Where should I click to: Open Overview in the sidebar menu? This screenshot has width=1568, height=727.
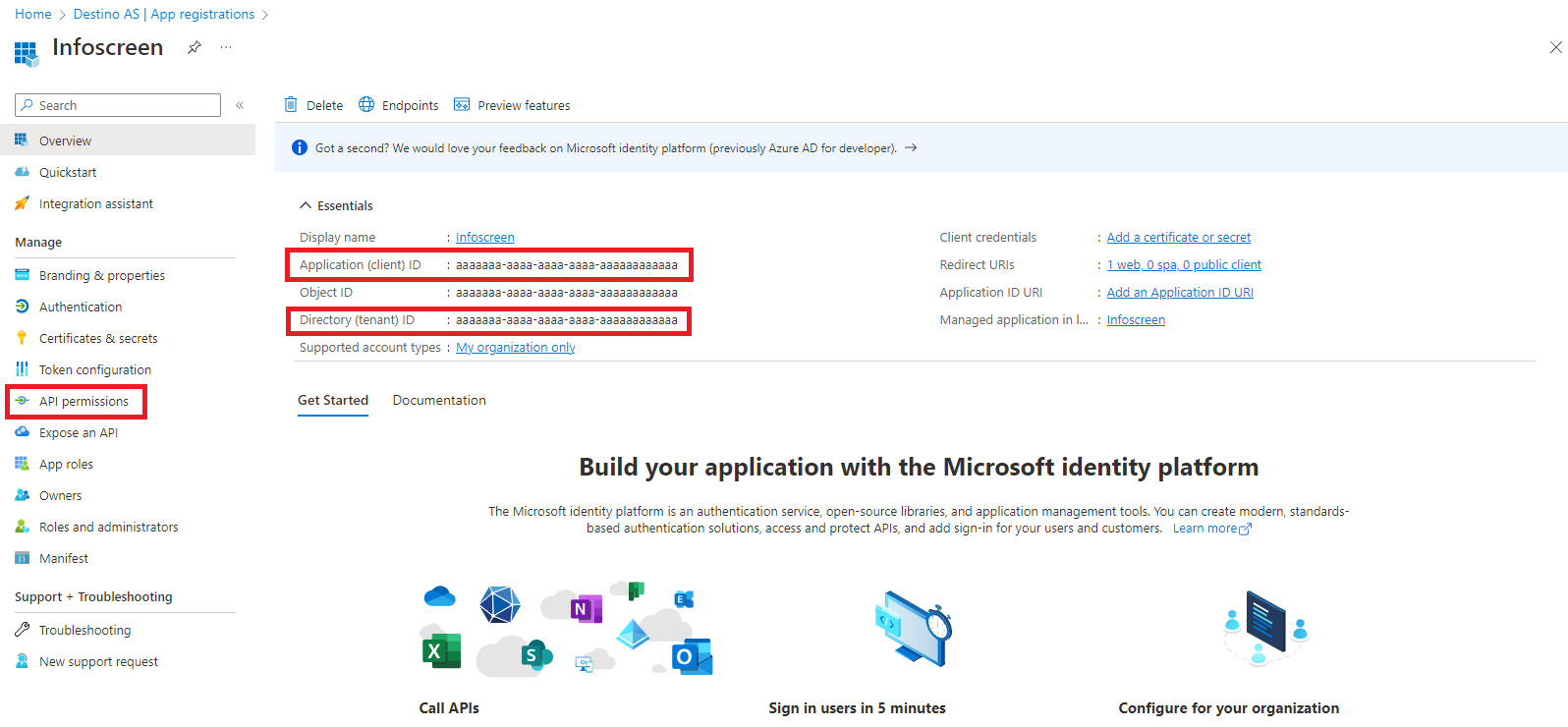tap(128, 140)
